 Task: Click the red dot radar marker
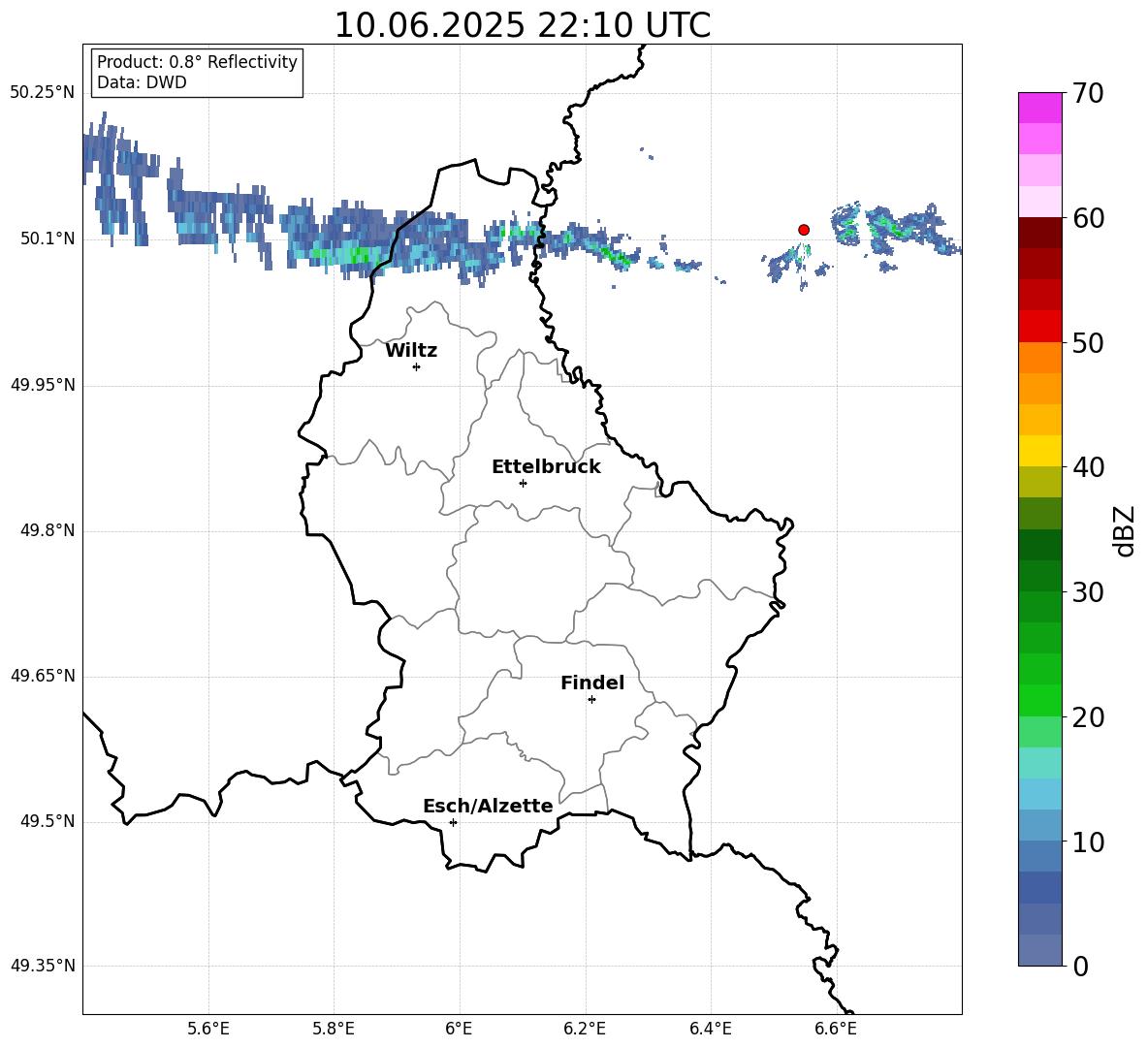pos(803,230)
